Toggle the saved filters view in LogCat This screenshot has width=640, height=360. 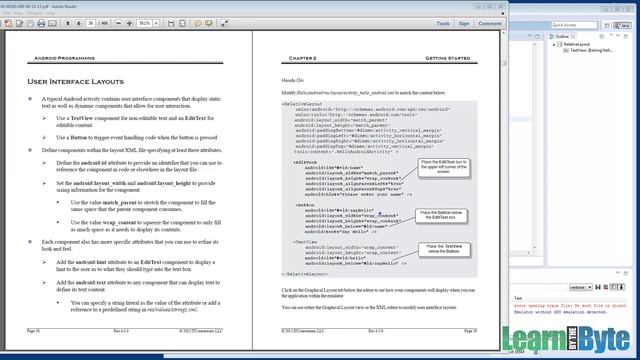point(613,287)
